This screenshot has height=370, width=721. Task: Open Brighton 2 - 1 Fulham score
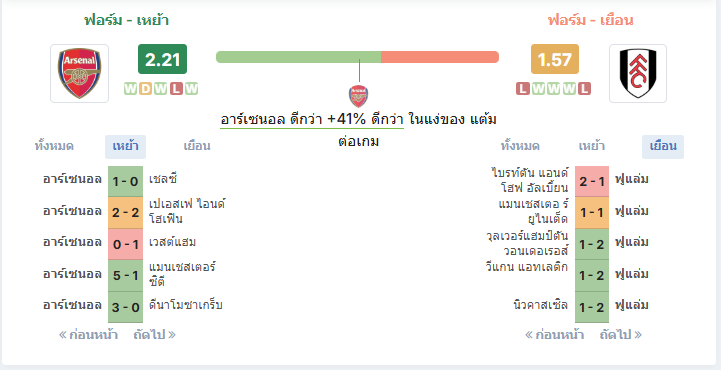tap(592, 182)
